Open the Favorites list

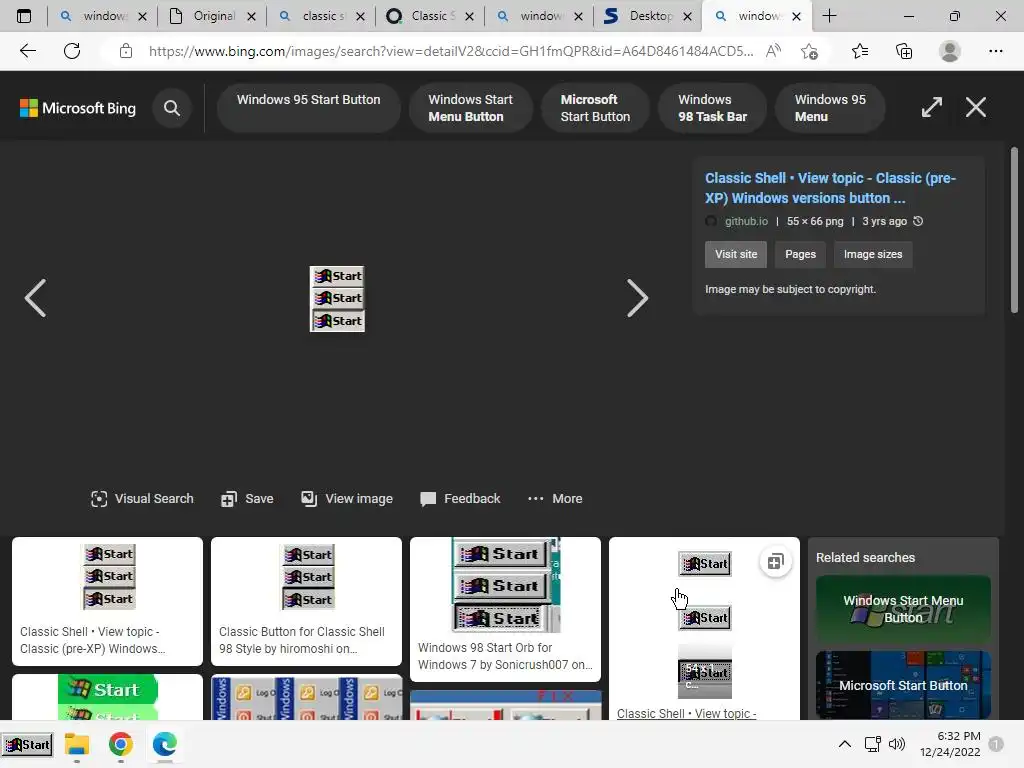(860, 51)
